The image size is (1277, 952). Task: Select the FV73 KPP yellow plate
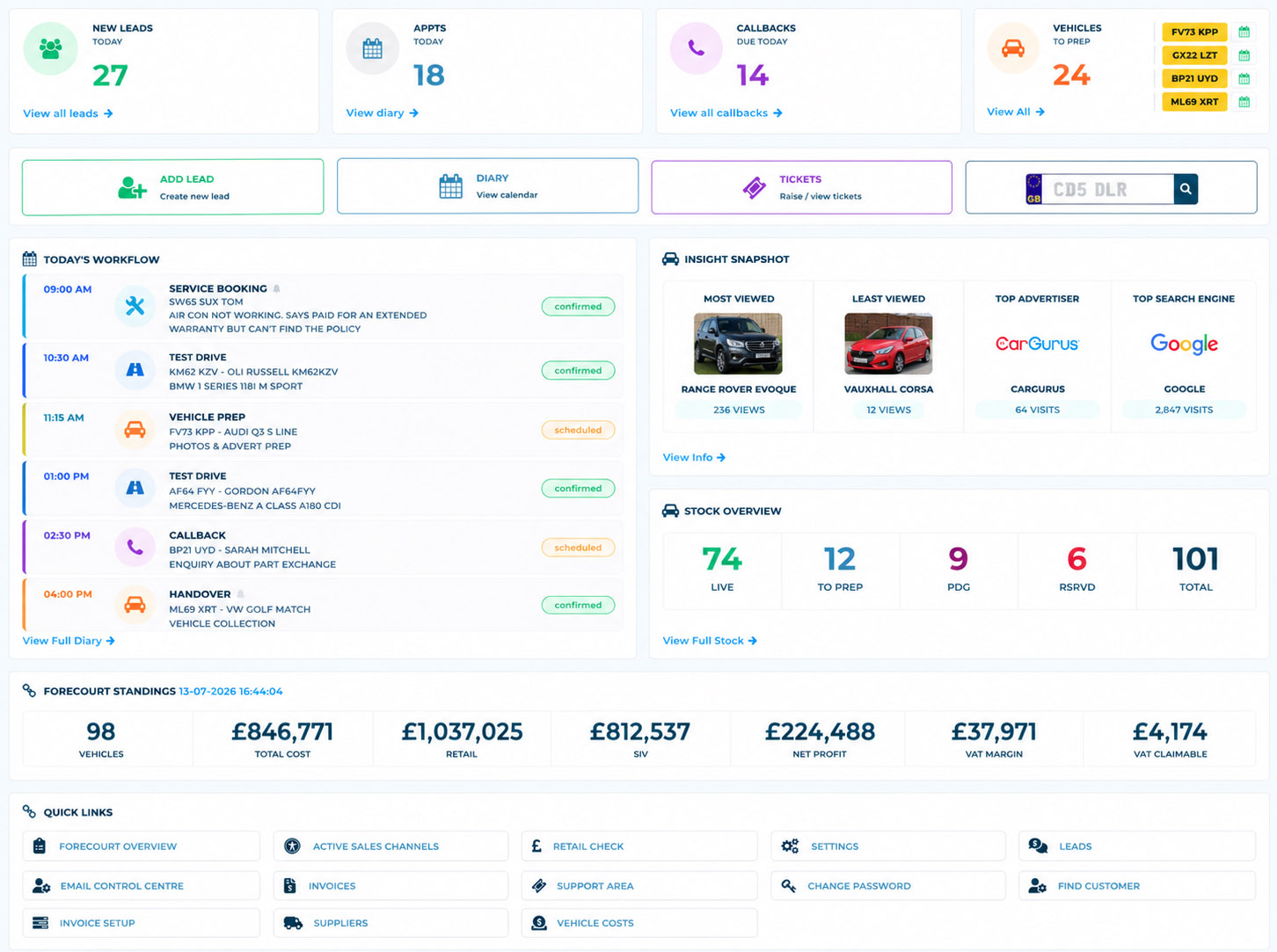tap(1194, 33)
